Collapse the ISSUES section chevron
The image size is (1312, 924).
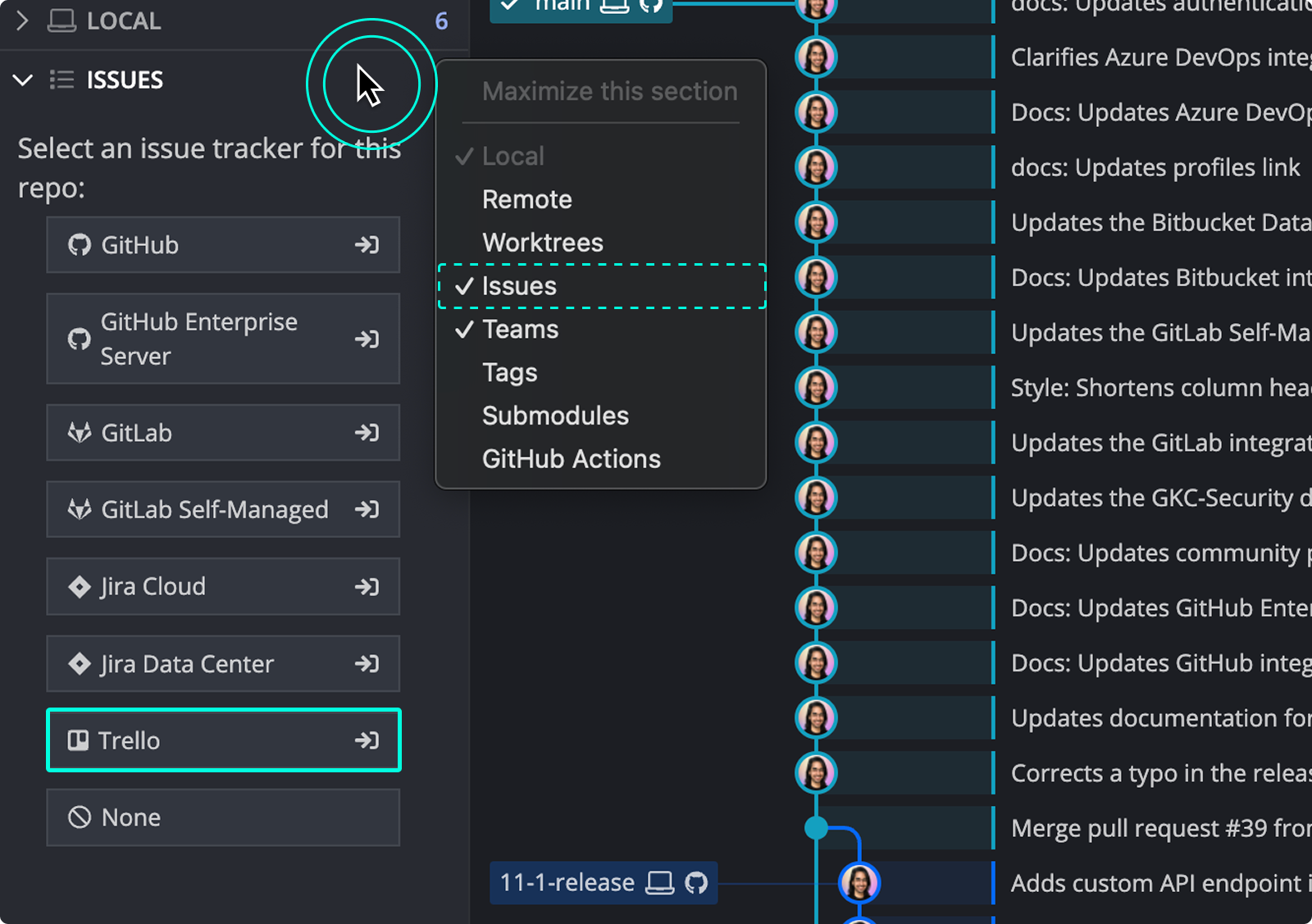[23, 80]
